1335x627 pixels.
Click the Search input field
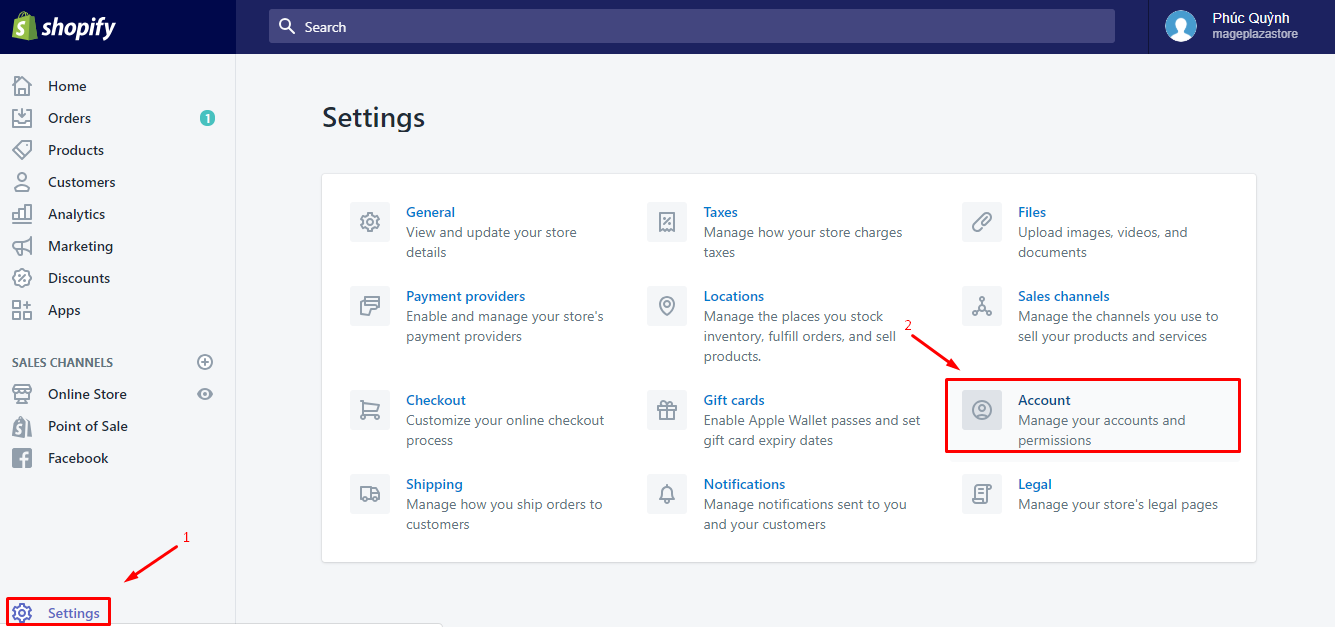(x=692, y=26)
